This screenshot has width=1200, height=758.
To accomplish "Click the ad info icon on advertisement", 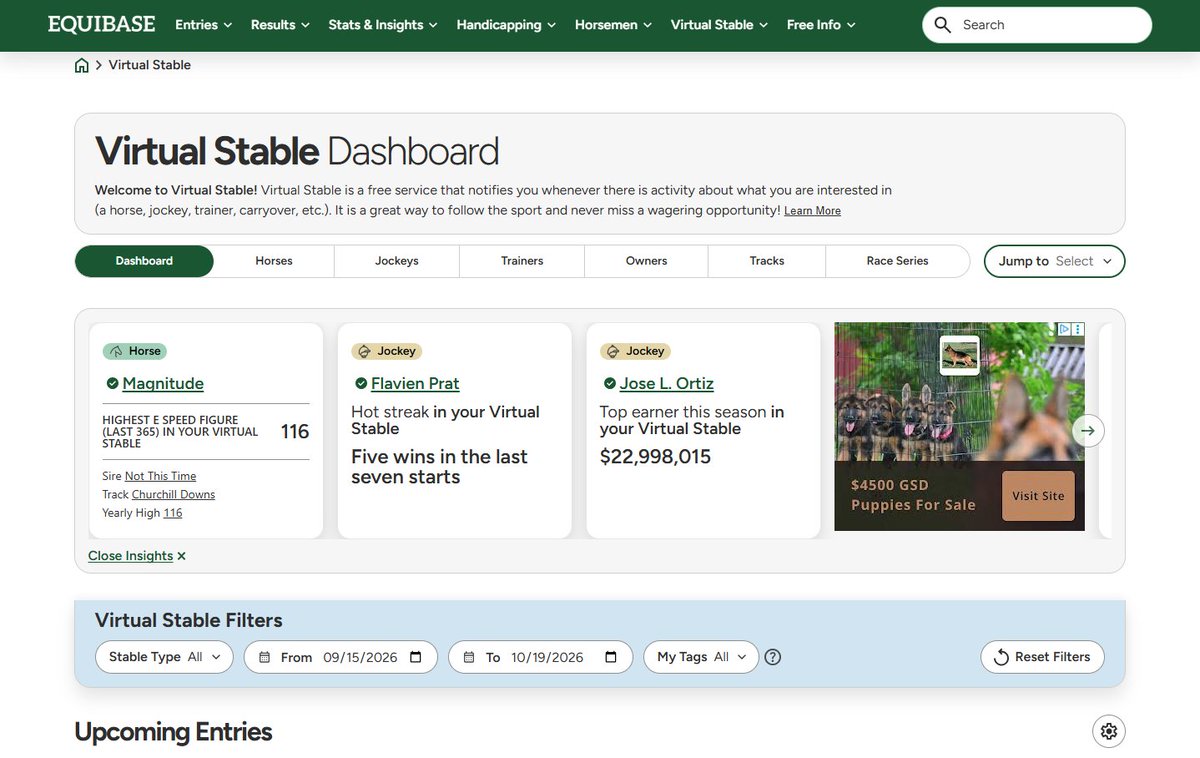I will (x=1066, y=329).
